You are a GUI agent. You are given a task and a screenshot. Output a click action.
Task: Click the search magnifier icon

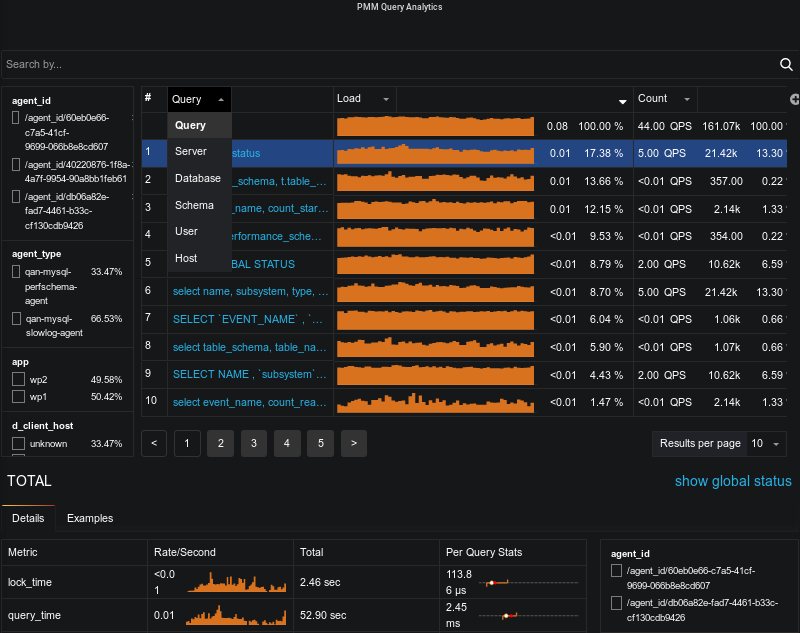[786, 65]
